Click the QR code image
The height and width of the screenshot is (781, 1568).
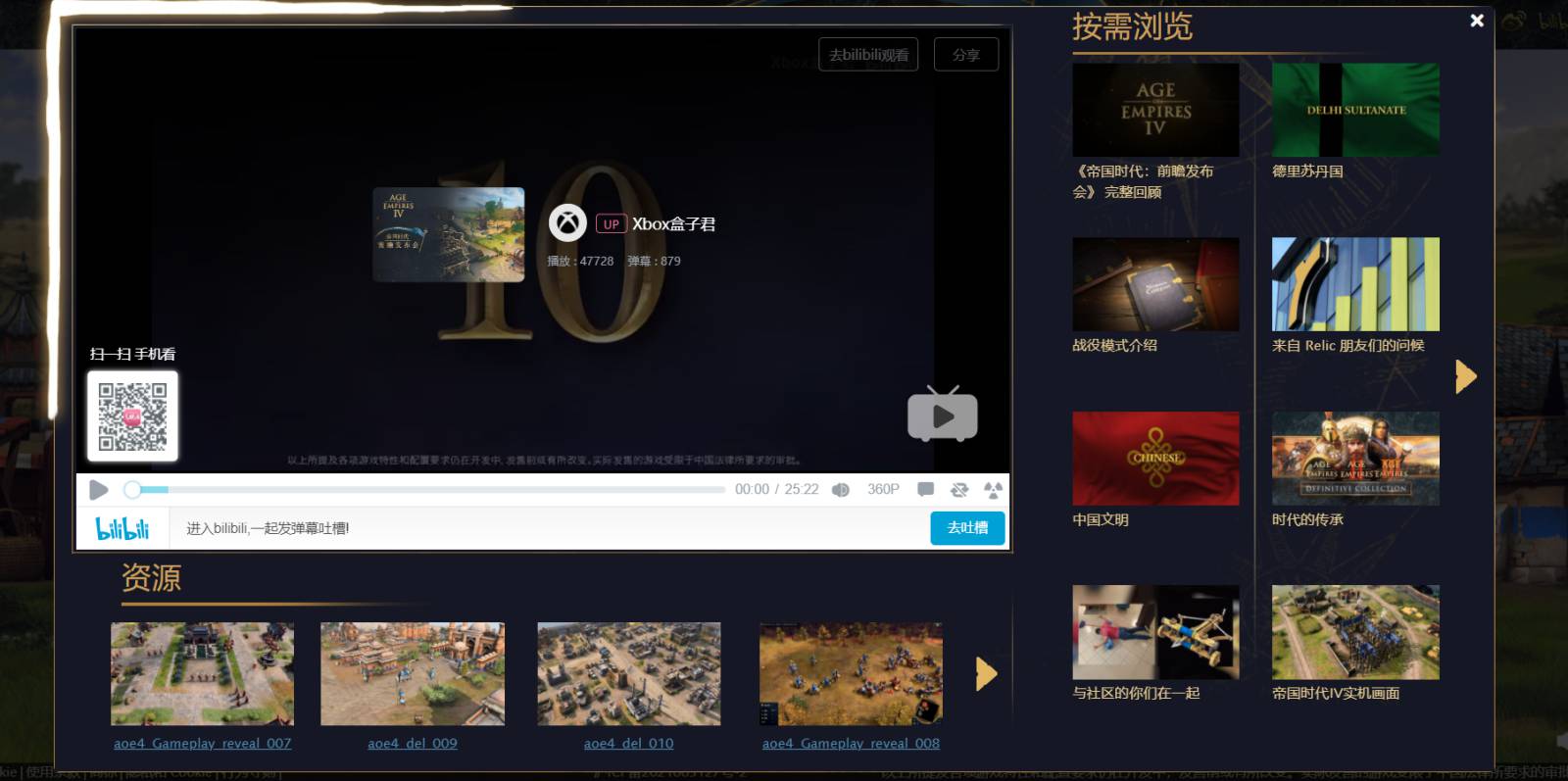point(133,416)
